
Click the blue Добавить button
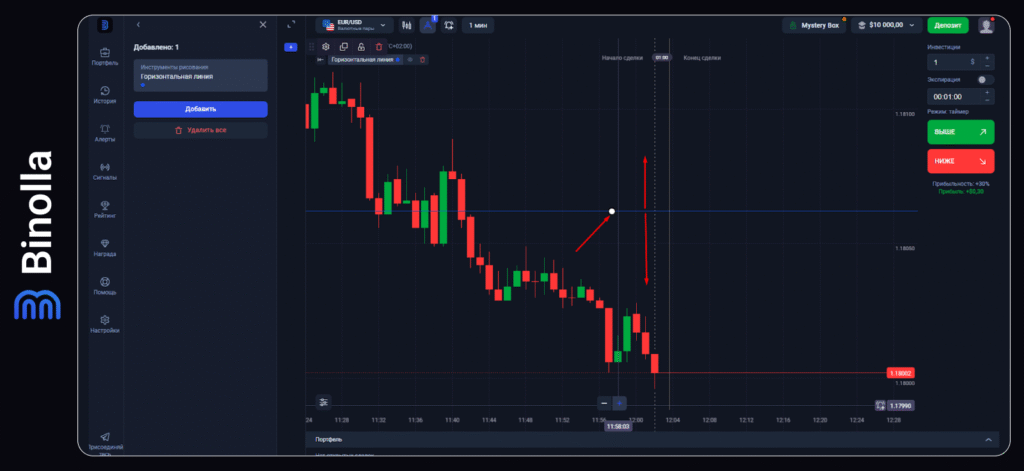tap(200, 108)
